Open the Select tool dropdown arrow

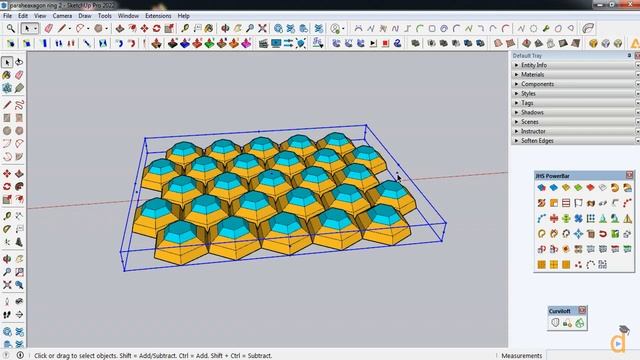point(36,29)
